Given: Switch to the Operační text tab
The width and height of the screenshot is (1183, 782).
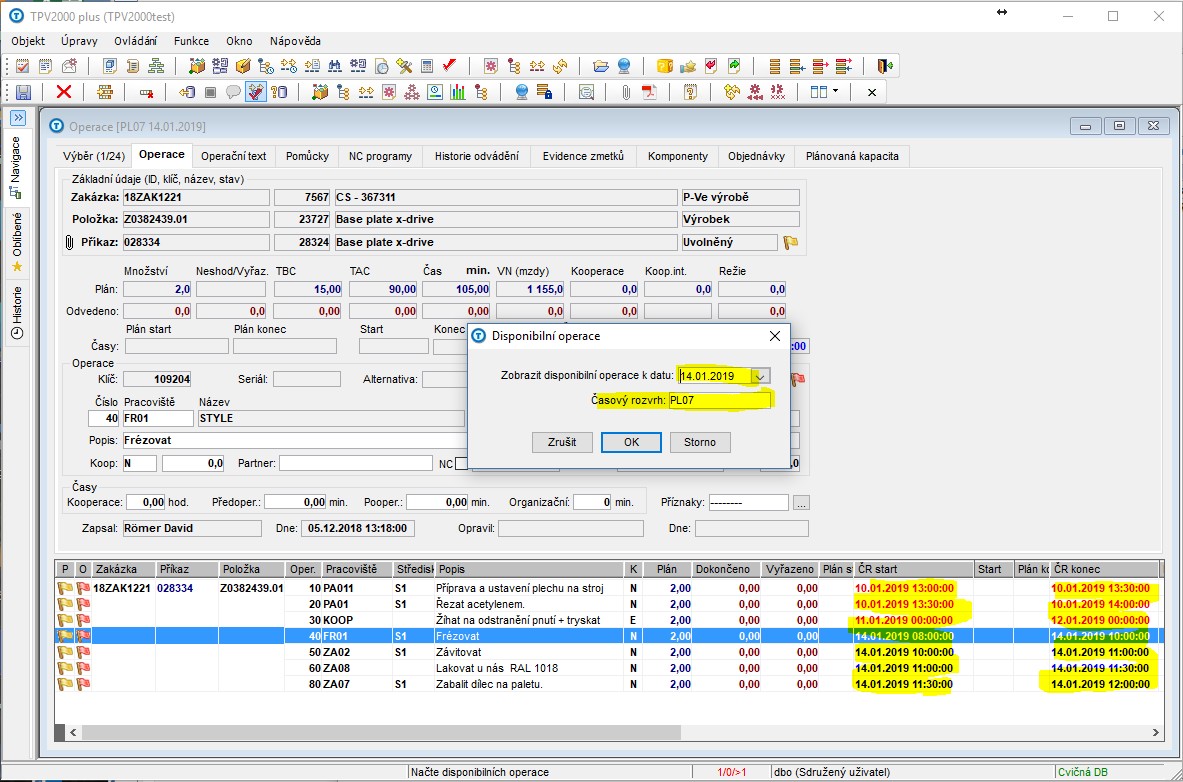Looking at the screenshot, I should [234, 156].
